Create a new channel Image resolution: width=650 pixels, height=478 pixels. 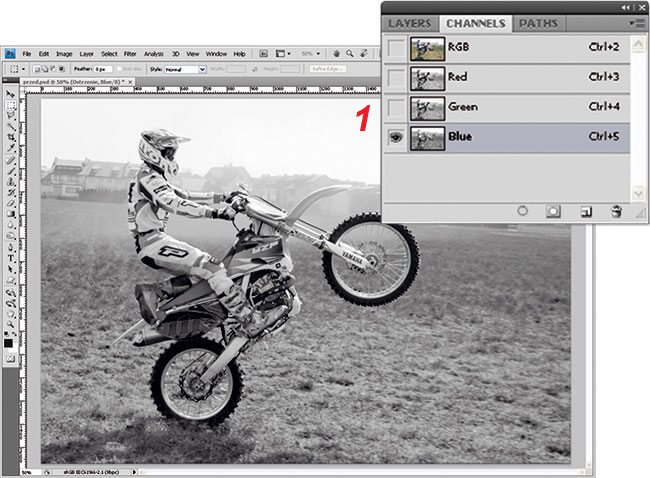click(586, 211)
